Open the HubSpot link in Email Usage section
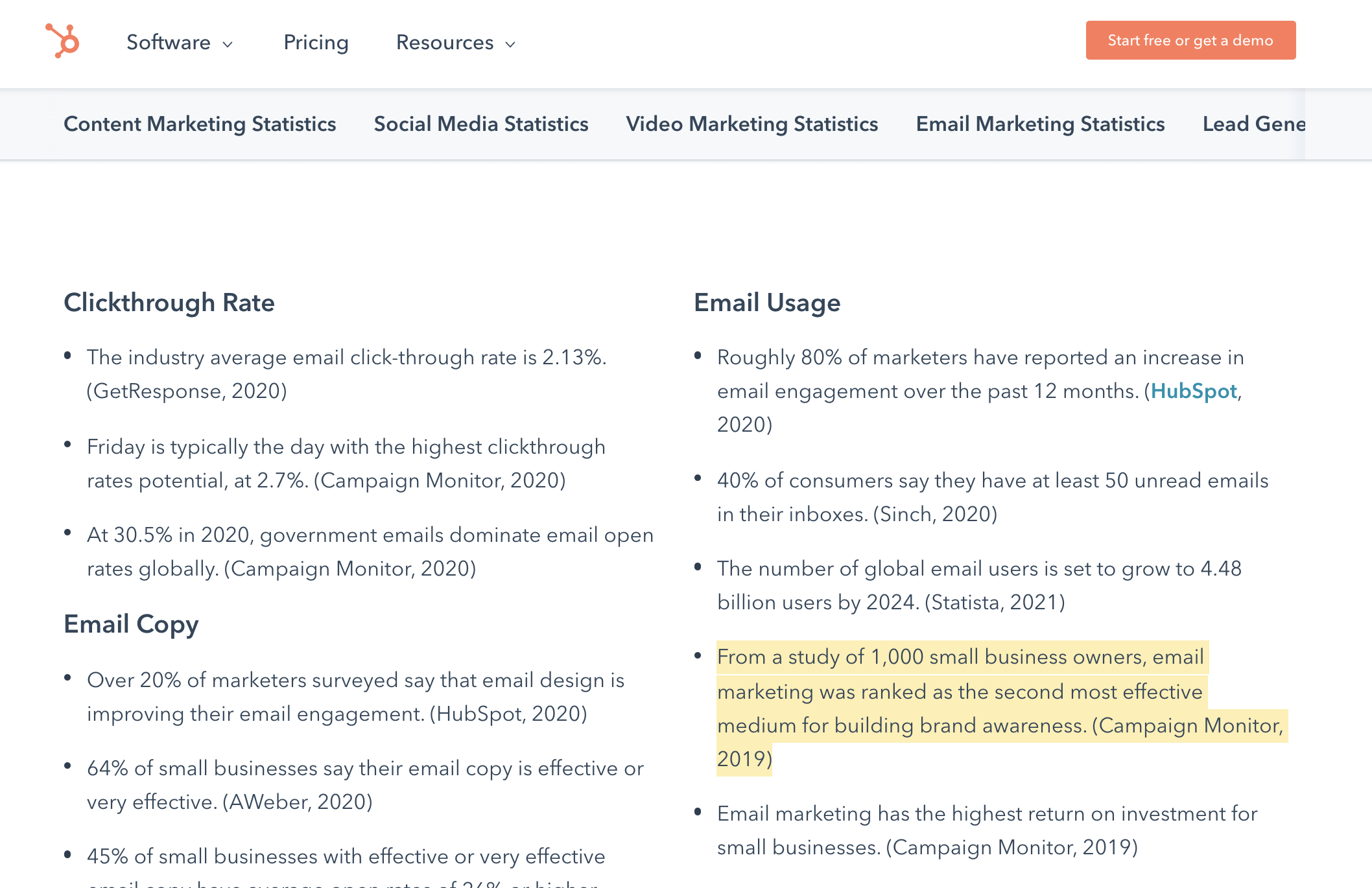This screenshot has height=888, width=1372. point(1194,391)
